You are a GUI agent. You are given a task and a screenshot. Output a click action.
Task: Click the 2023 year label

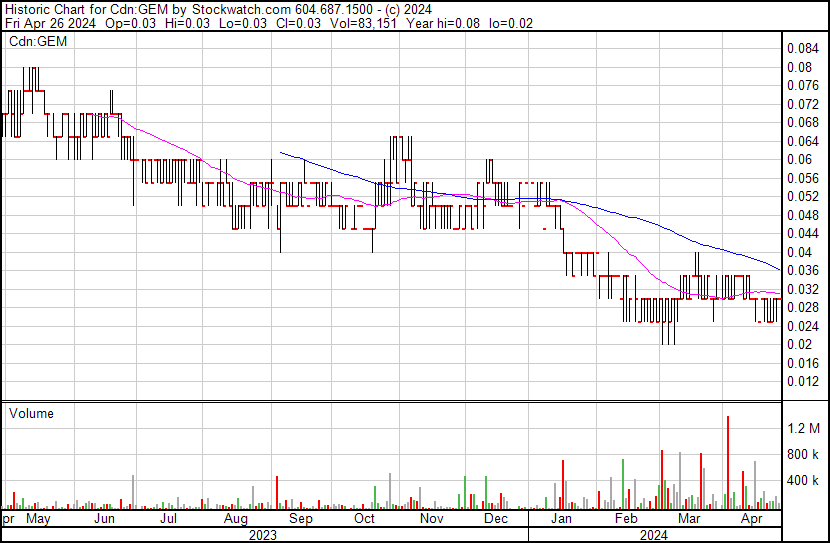coord(263,536)
